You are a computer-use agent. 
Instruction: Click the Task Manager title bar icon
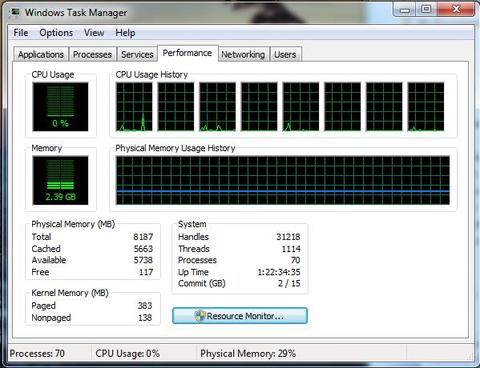tap(15, 12)
